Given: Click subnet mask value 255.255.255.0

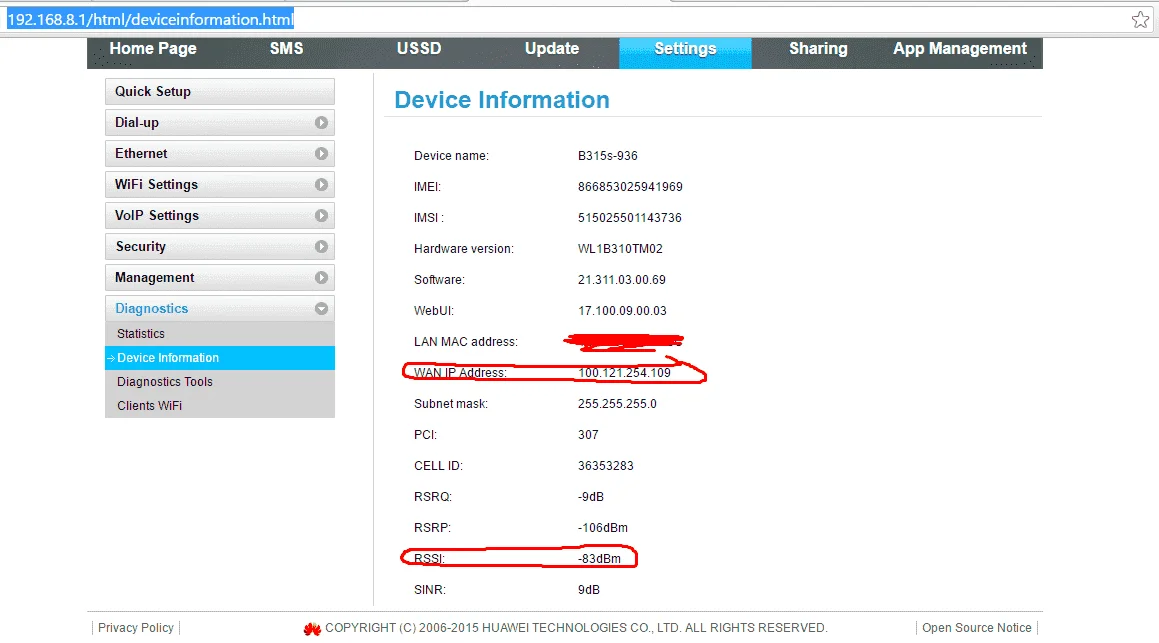Looking at the screenshot, I should [617, 404].
